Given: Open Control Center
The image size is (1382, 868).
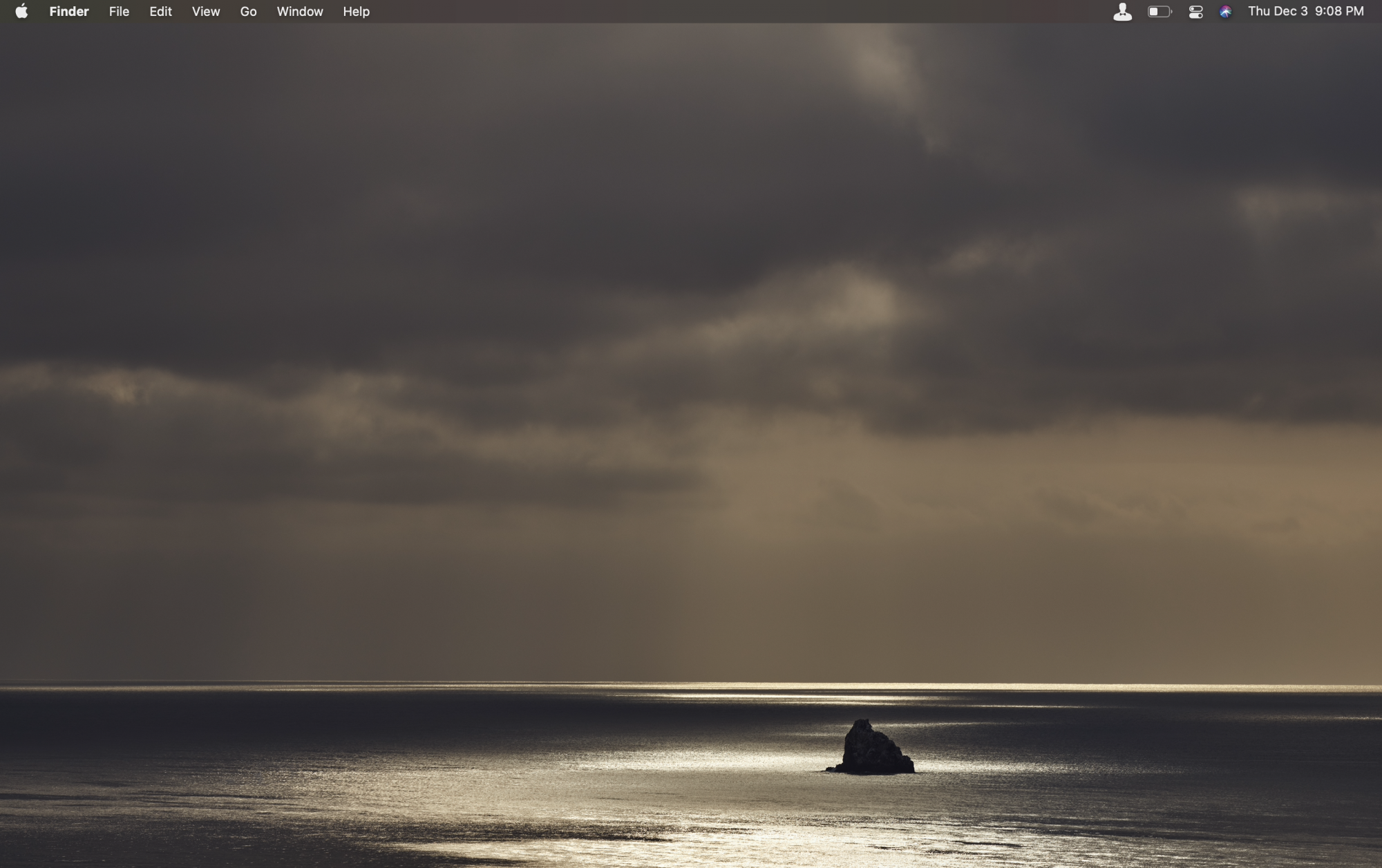Looking at the screenshot, I should point(1195,12).
